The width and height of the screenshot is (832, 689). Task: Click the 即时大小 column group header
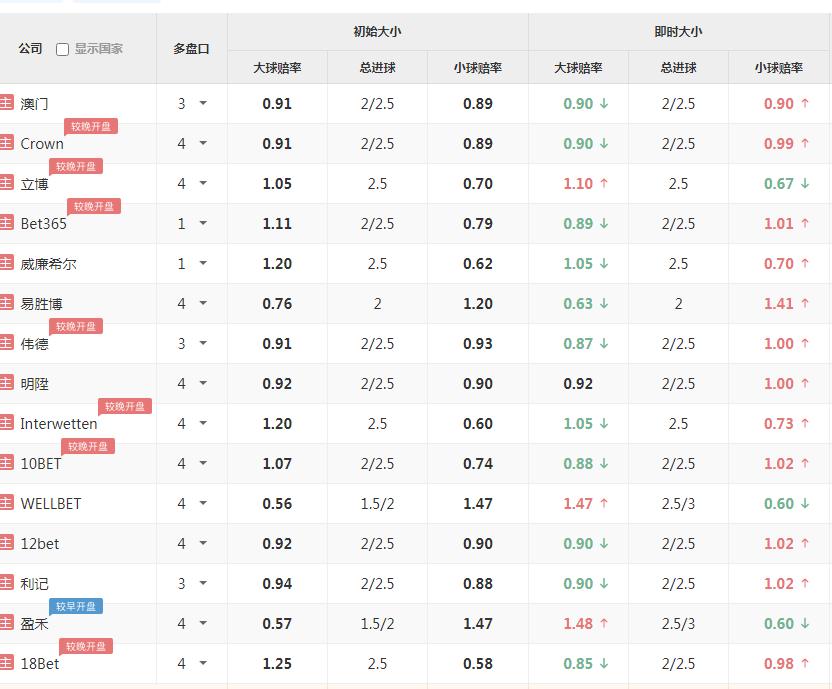pyautogui.click(x=678, y=32)
